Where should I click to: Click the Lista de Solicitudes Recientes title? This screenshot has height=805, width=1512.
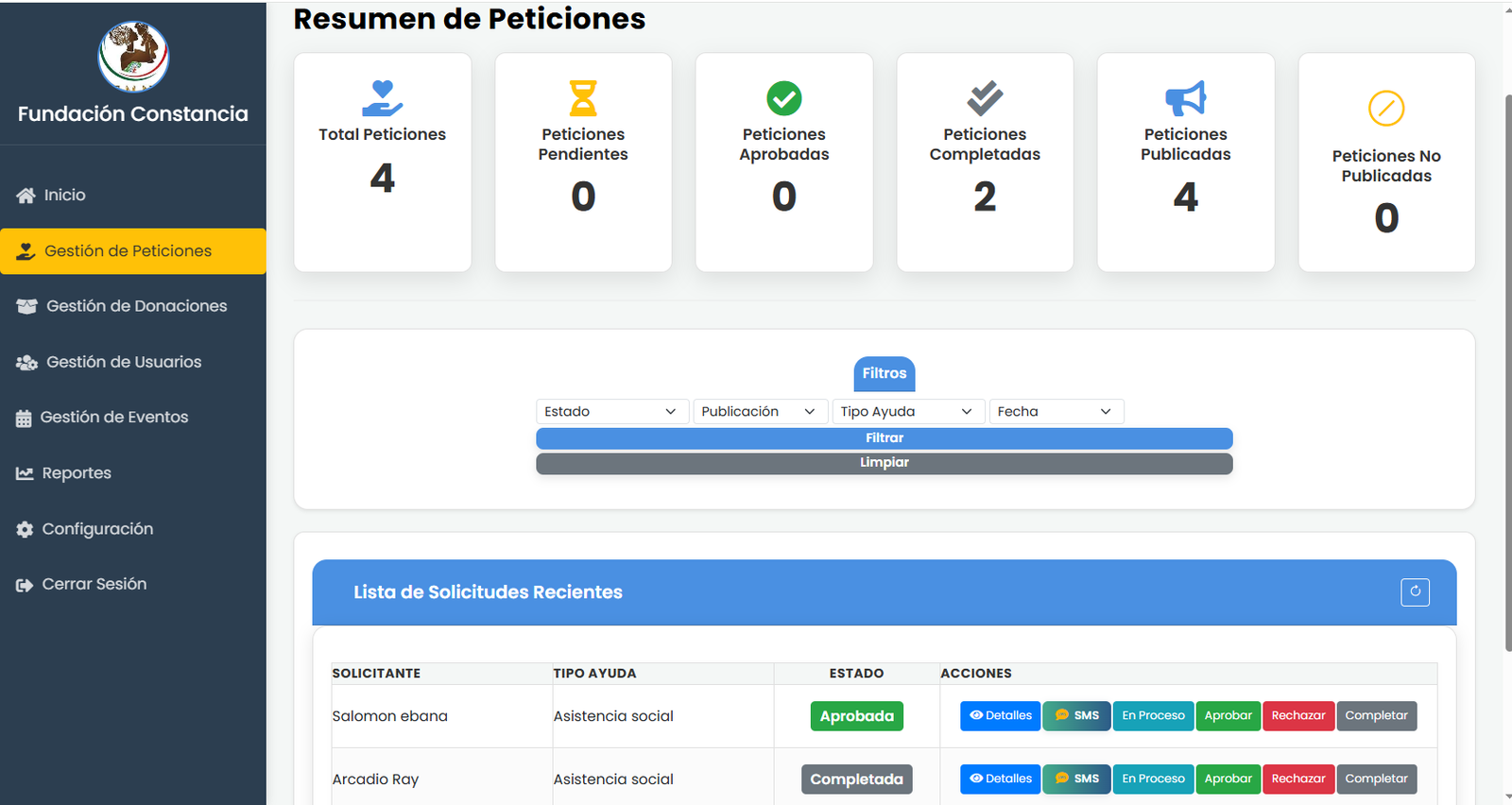point(488,592)
